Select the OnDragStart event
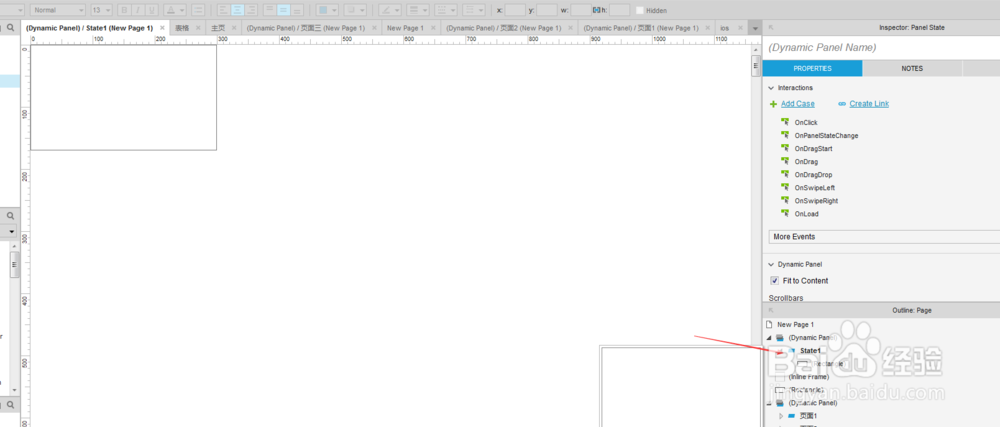 [813, 148]
